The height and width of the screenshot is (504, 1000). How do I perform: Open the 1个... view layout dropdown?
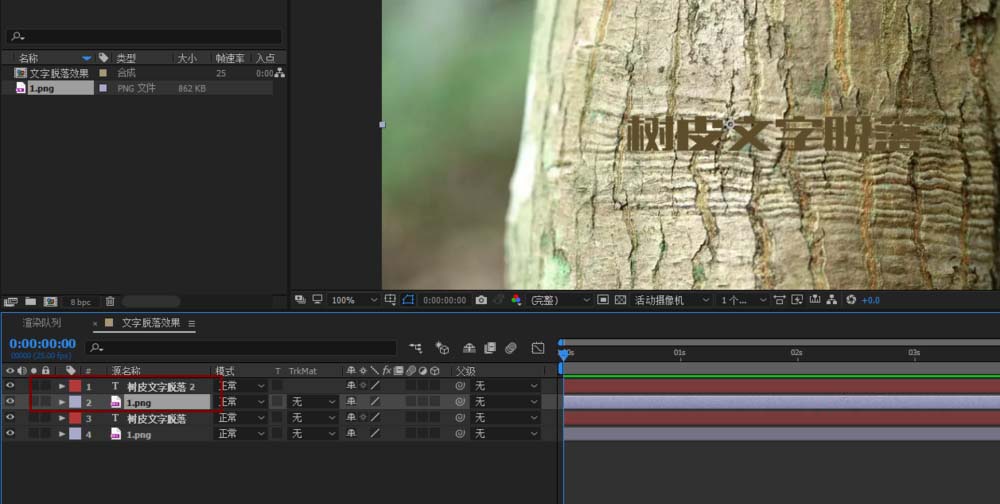click(744, 300)
